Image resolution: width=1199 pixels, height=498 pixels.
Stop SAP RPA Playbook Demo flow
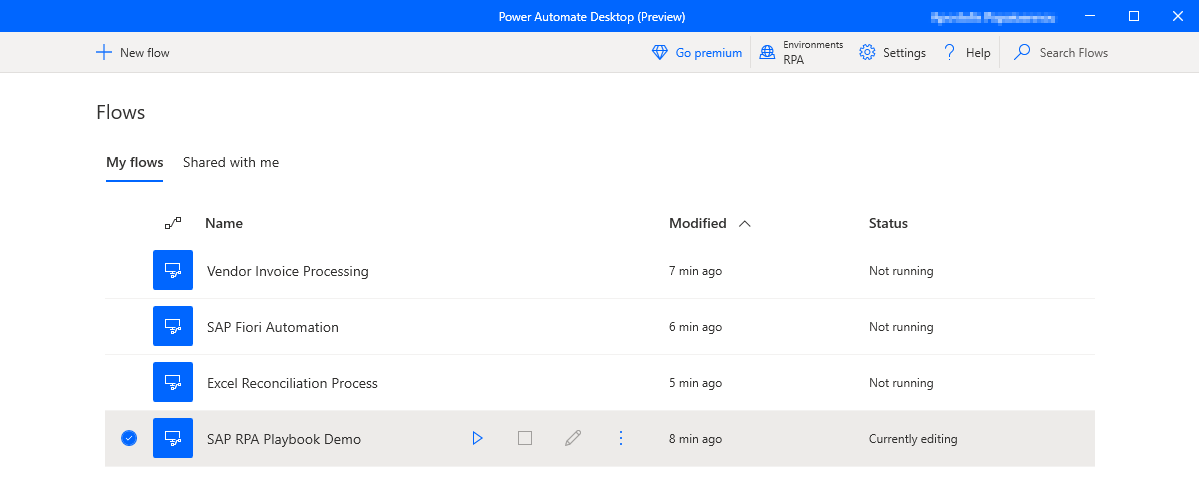[x=525, y=438]
